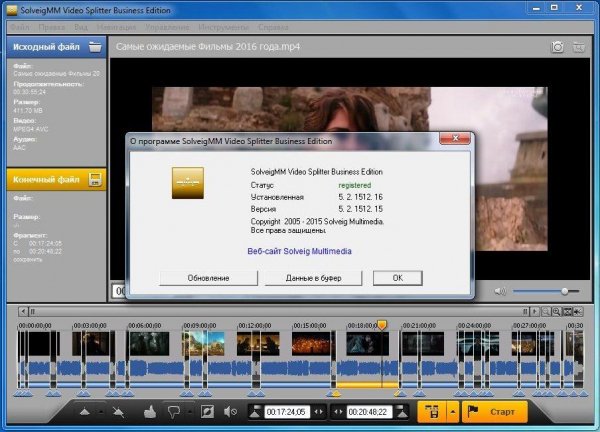The height and width of the screenshot is (432, 600).
Task: Click the stepper arrows after the start time field
Action: click(318, 412)
